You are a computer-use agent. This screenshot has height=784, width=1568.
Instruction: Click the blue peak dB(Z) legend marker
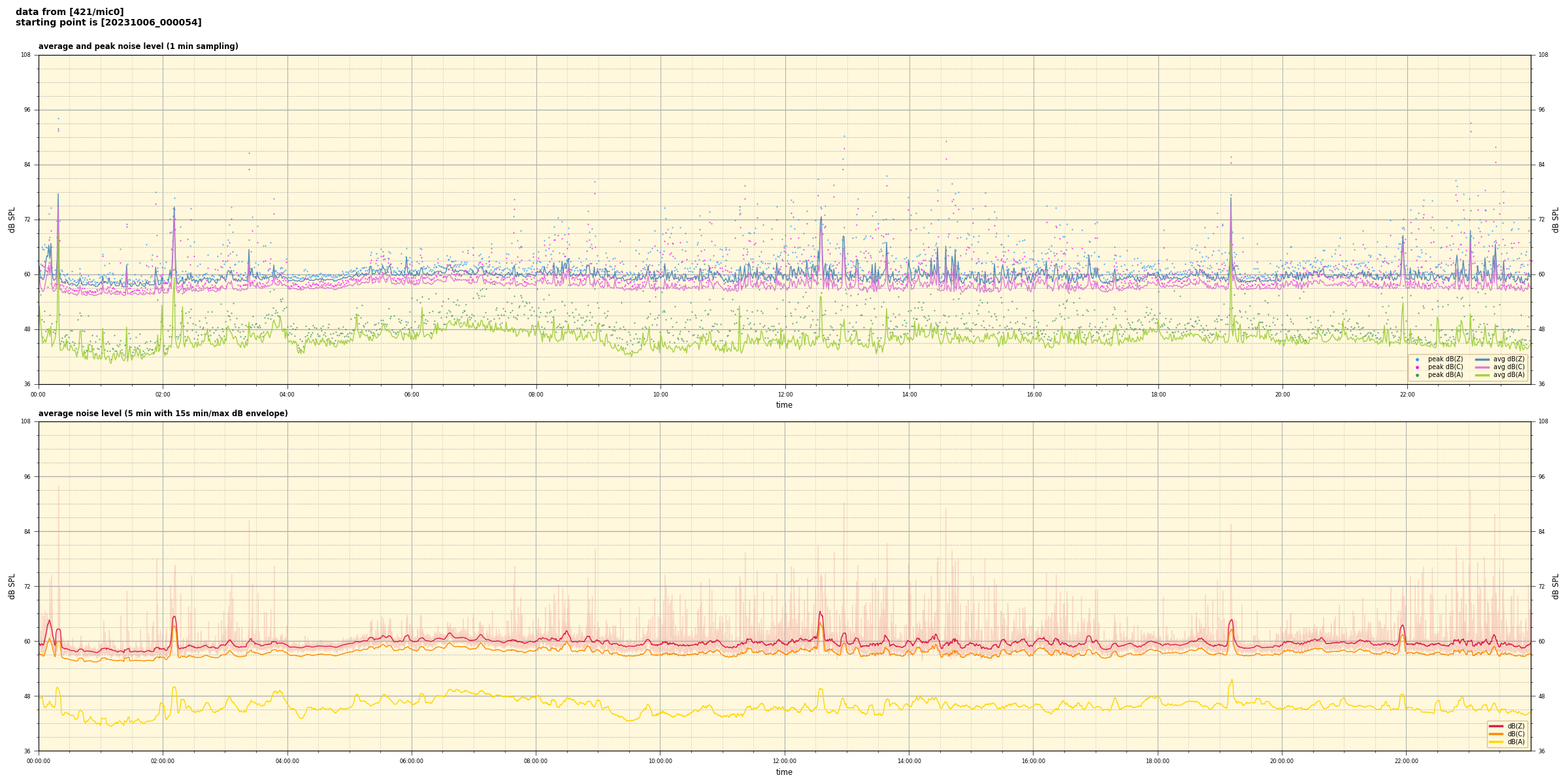point(1417,359)
